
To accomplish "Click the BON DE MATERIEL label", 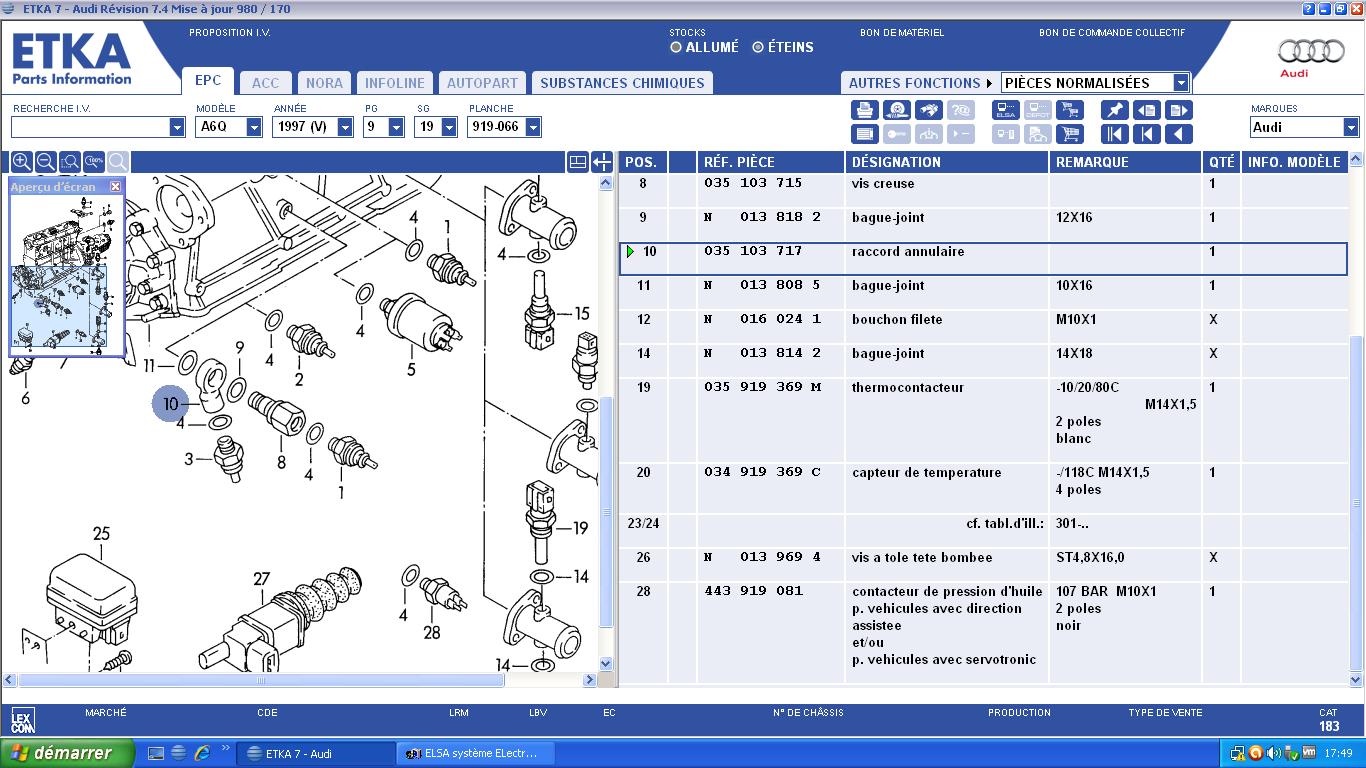I will click(901, 33).
